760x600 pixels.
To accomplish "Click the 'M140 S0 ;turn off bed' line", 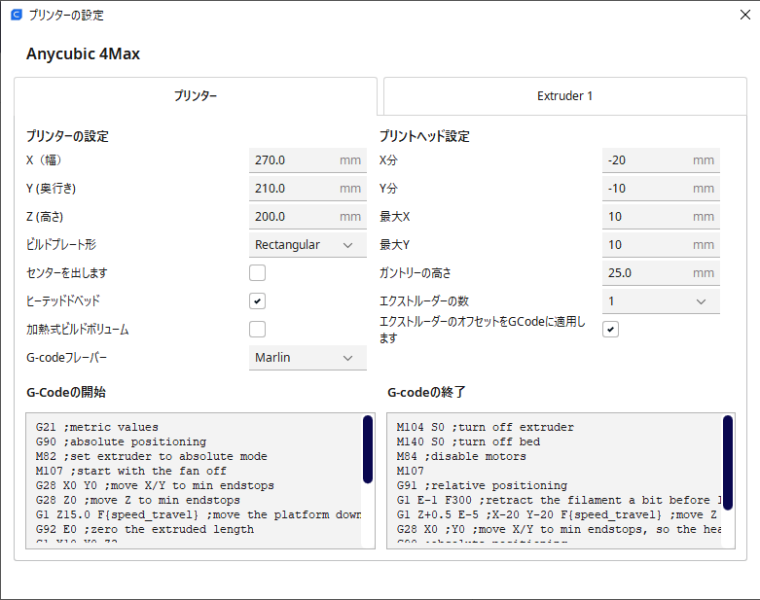I will point(468,442).
